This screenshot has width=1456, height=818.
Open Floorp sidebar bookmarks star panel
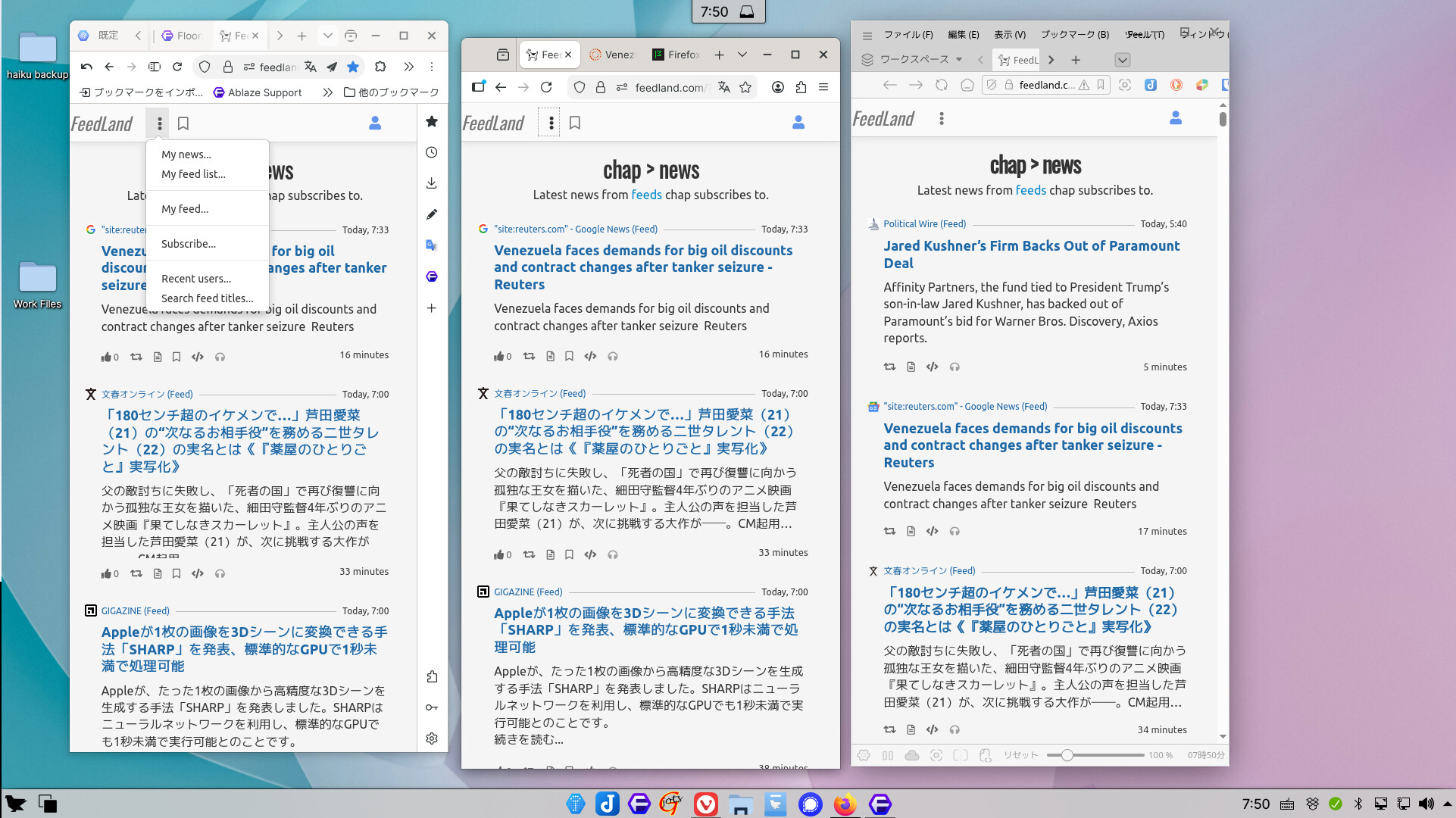[432, 121]
